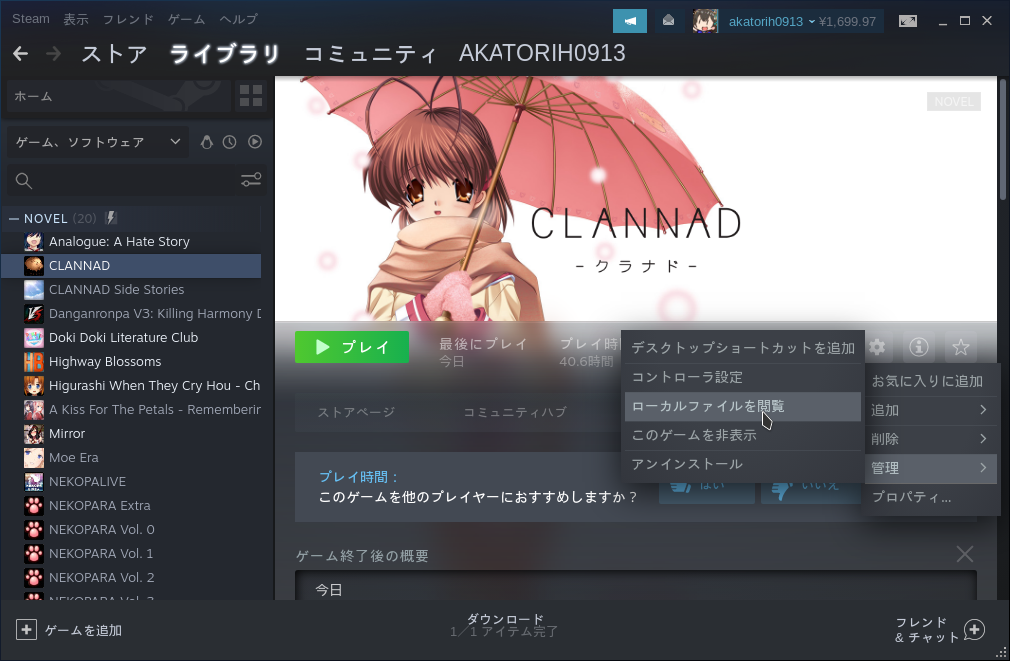Select Higurashi When They Cry Hou
The width and height of the screenshot is (1010, 661).
[x=131, y=386]
